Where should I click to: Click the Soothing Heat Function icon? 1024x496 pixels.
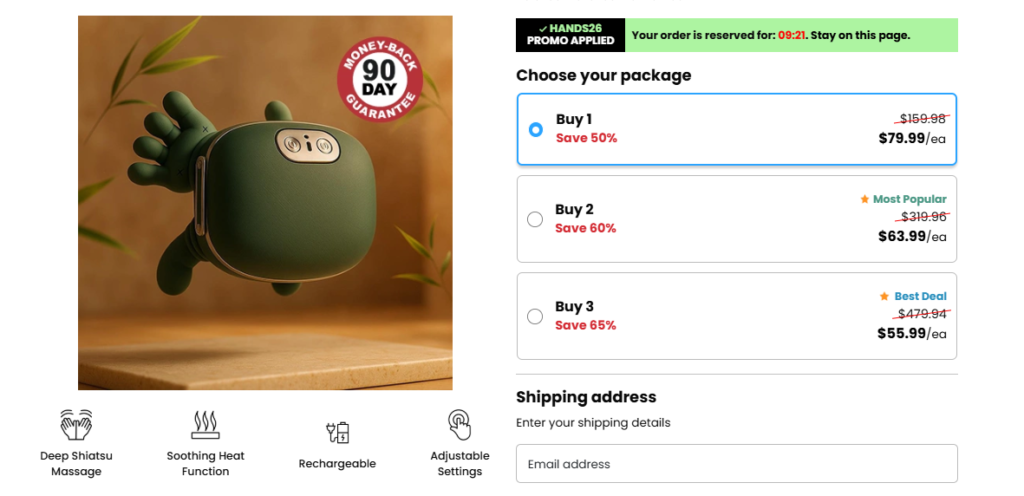tap(205, 425)
